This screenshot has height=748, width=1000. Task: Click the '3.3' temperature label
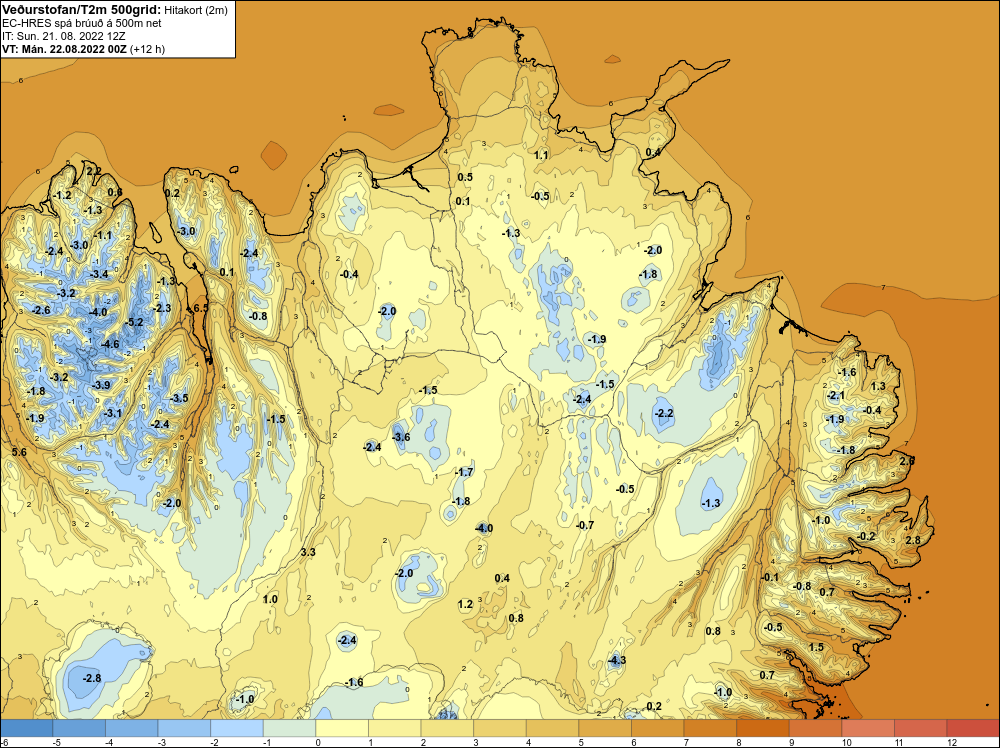[308, 552]
